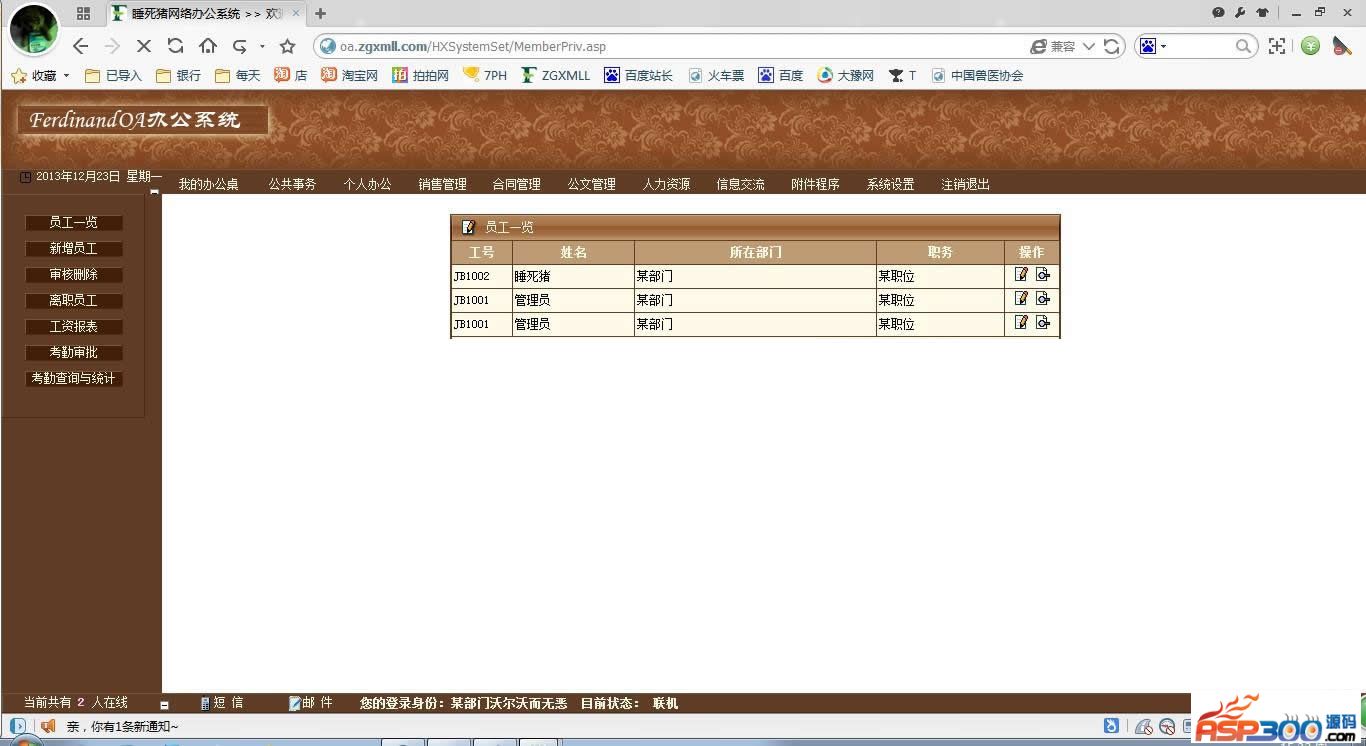The height and width of the screenshot is (746, 1366).
Task: Open the 淘宝网 bookmark
Action: click(x=349, y=75)
